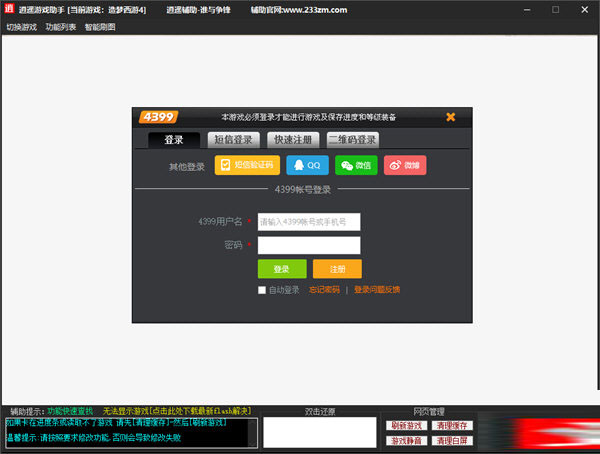Open the 切换游戏 menu
Viewport: 600px width, 454px height.
click(x=21, y=27)
